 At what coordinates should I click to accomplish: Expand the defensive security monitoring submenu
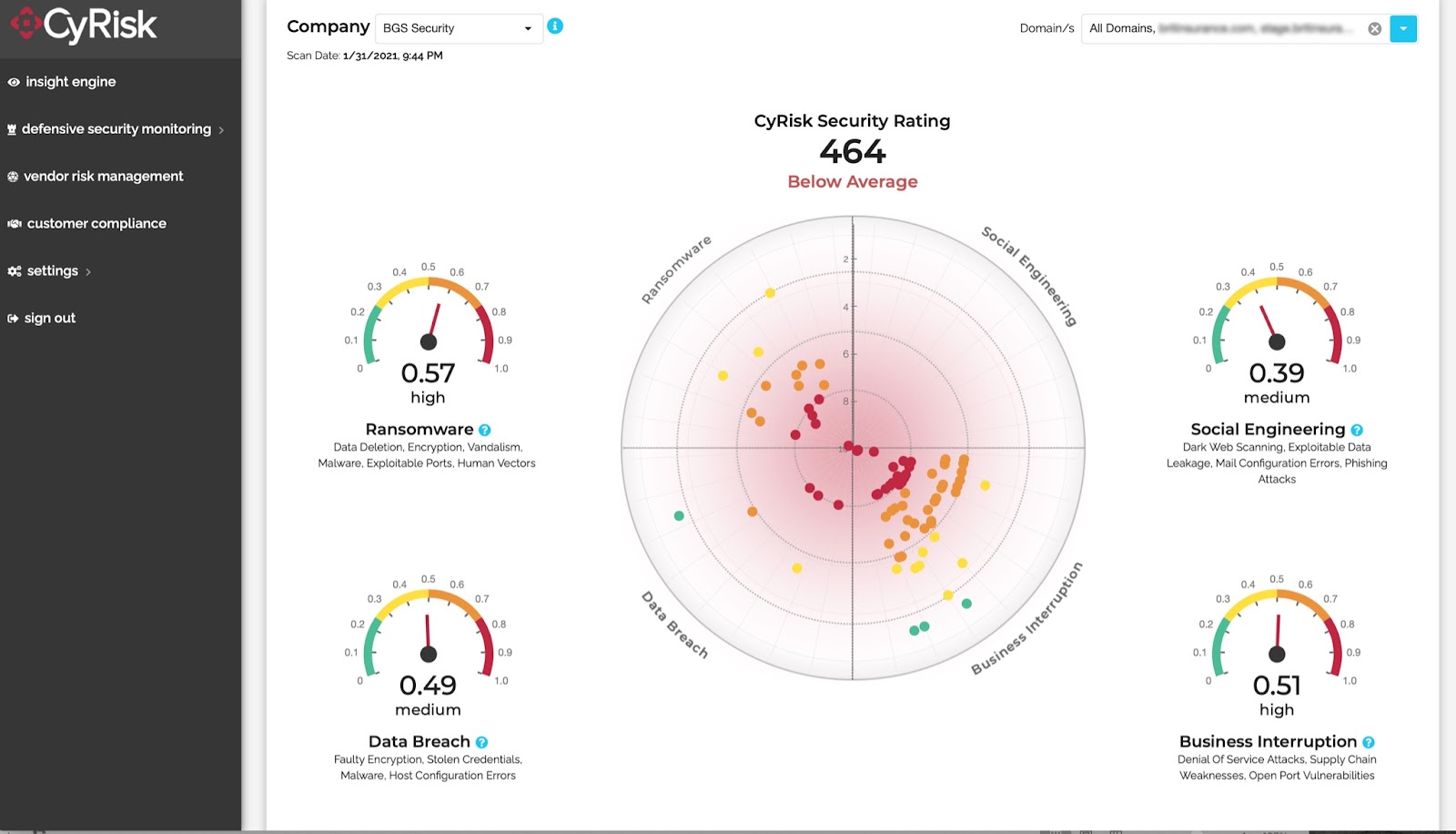tap(221, 129)
